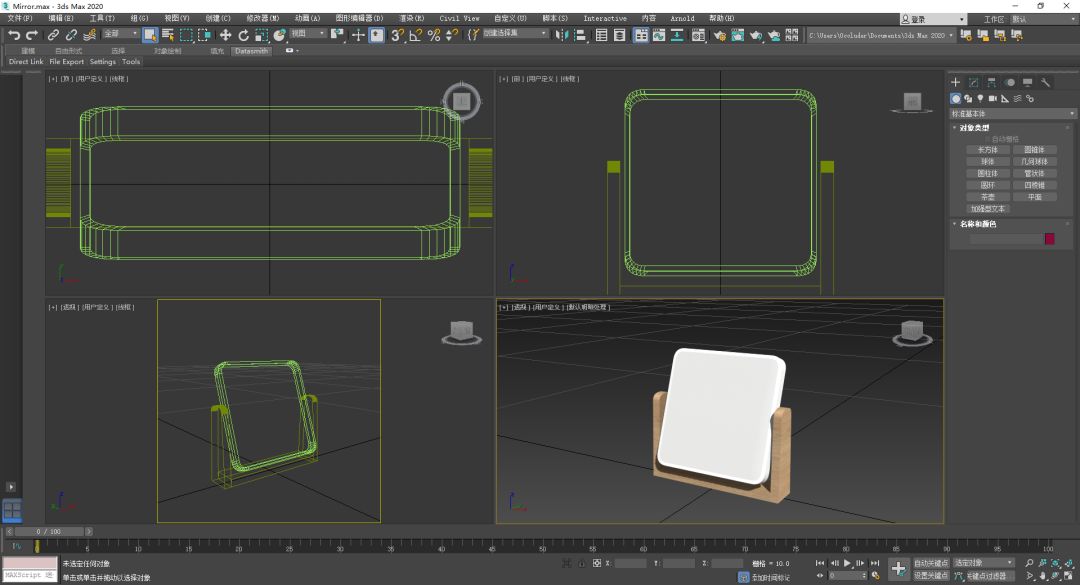Toggle the 自动关键点 auto key button

coord(930,563)
